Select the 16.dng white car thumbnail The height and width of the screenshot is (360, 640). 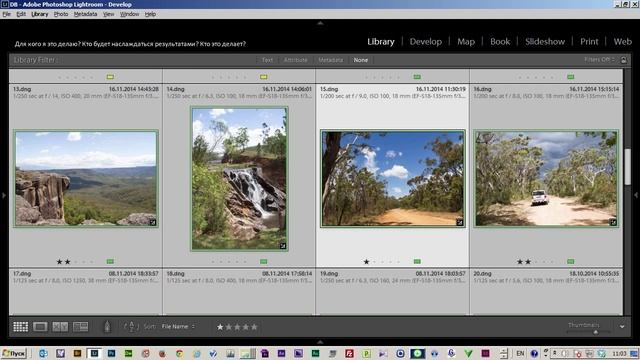[x=546, y=178]
